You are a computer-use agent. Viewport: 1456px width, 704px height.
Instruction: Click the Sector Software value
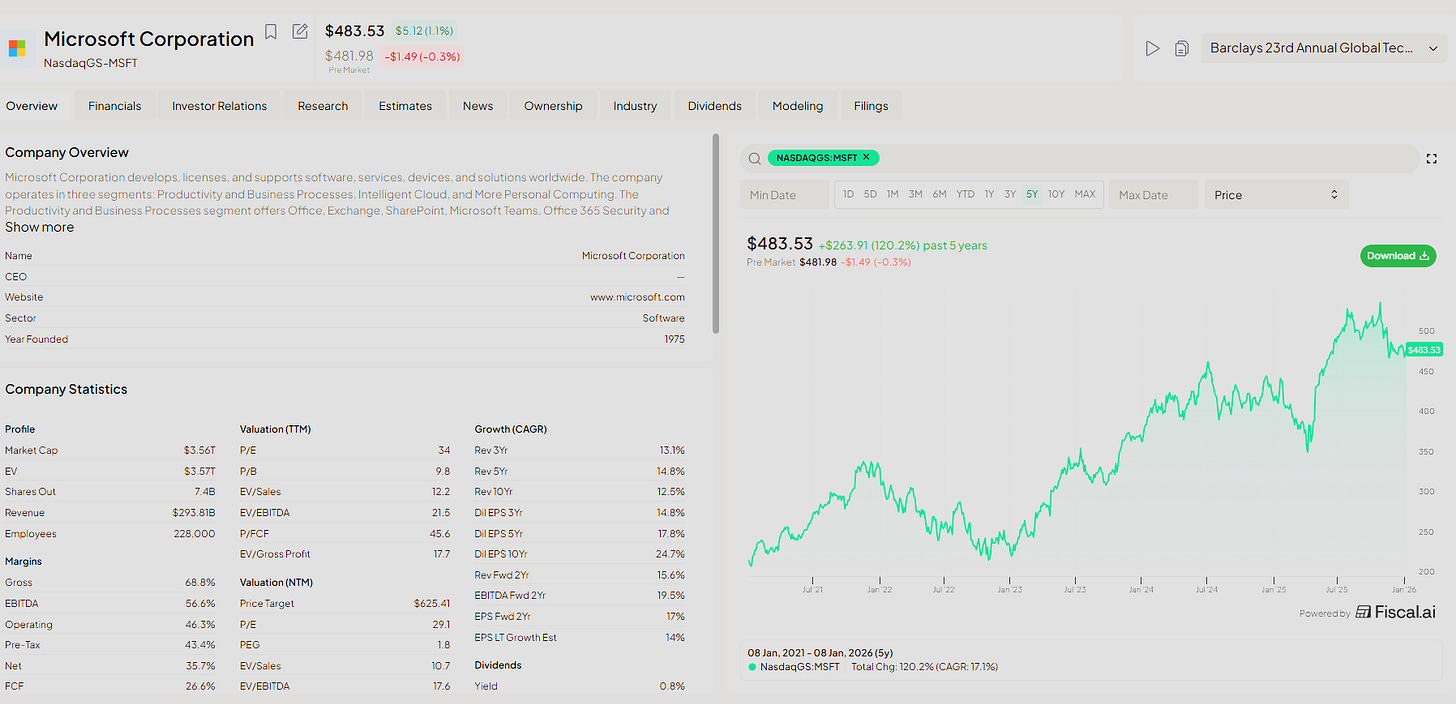pyautogui.click(x=664, y=318)
